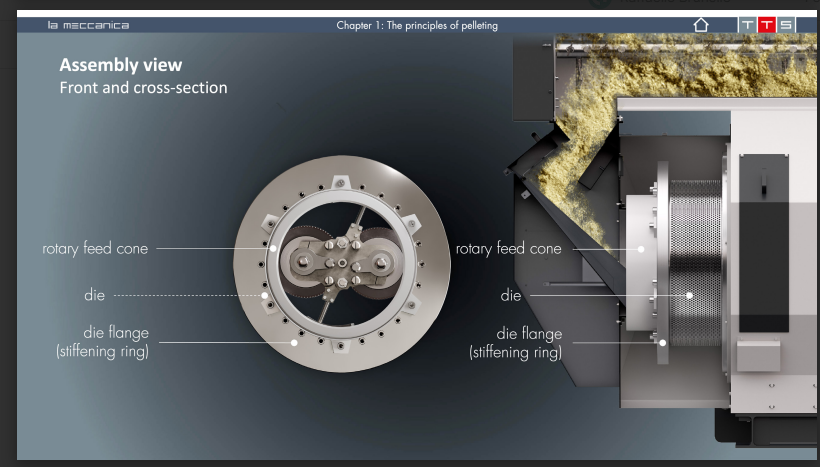
Task: Go to the home screen via house icon
Action: (x=700, y=25)
